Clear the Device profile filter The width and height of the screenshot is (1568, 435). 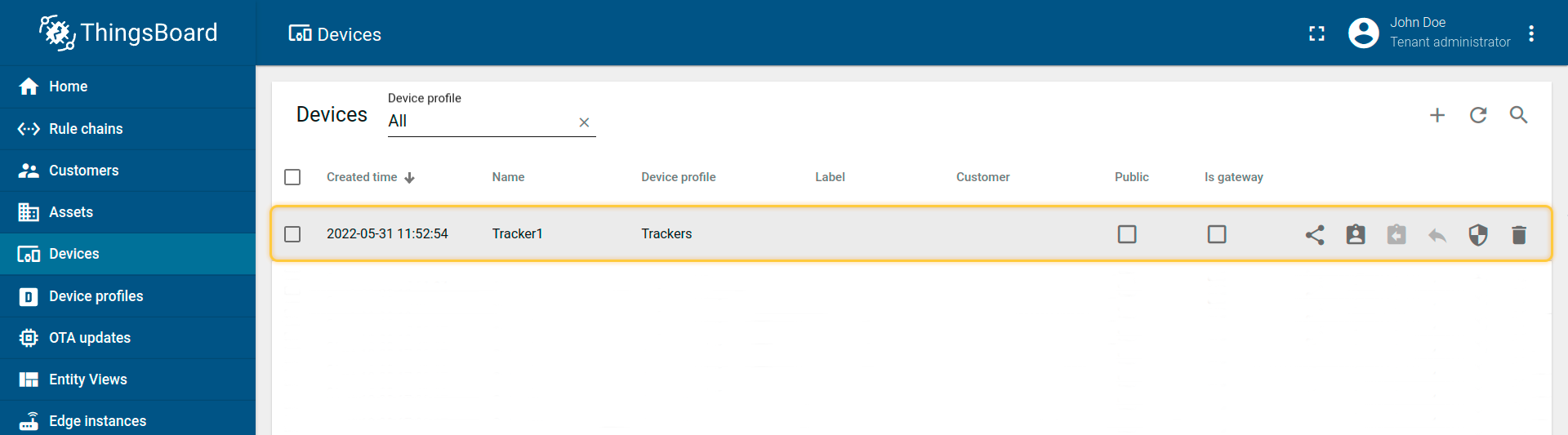[x=584, y=122]
